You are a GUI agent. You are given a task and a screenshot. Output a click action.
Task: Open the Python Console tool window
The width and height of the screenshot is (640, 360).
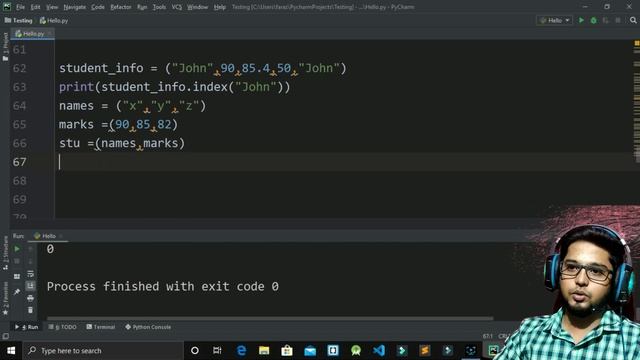[x=148, y=327]
